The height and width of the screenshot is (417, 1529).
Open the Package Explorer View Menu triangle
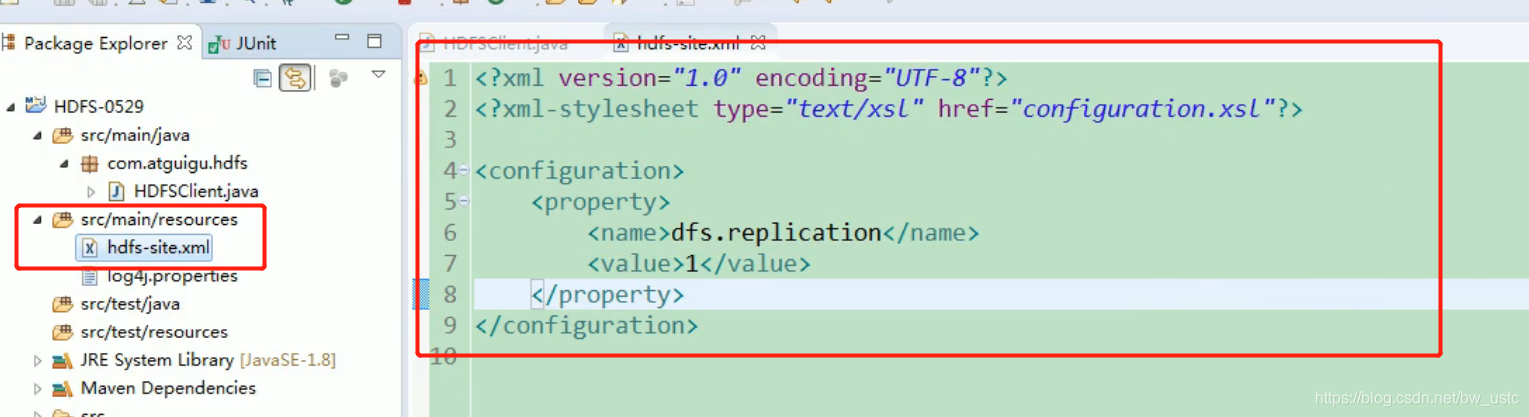click(x=378, y=75)
